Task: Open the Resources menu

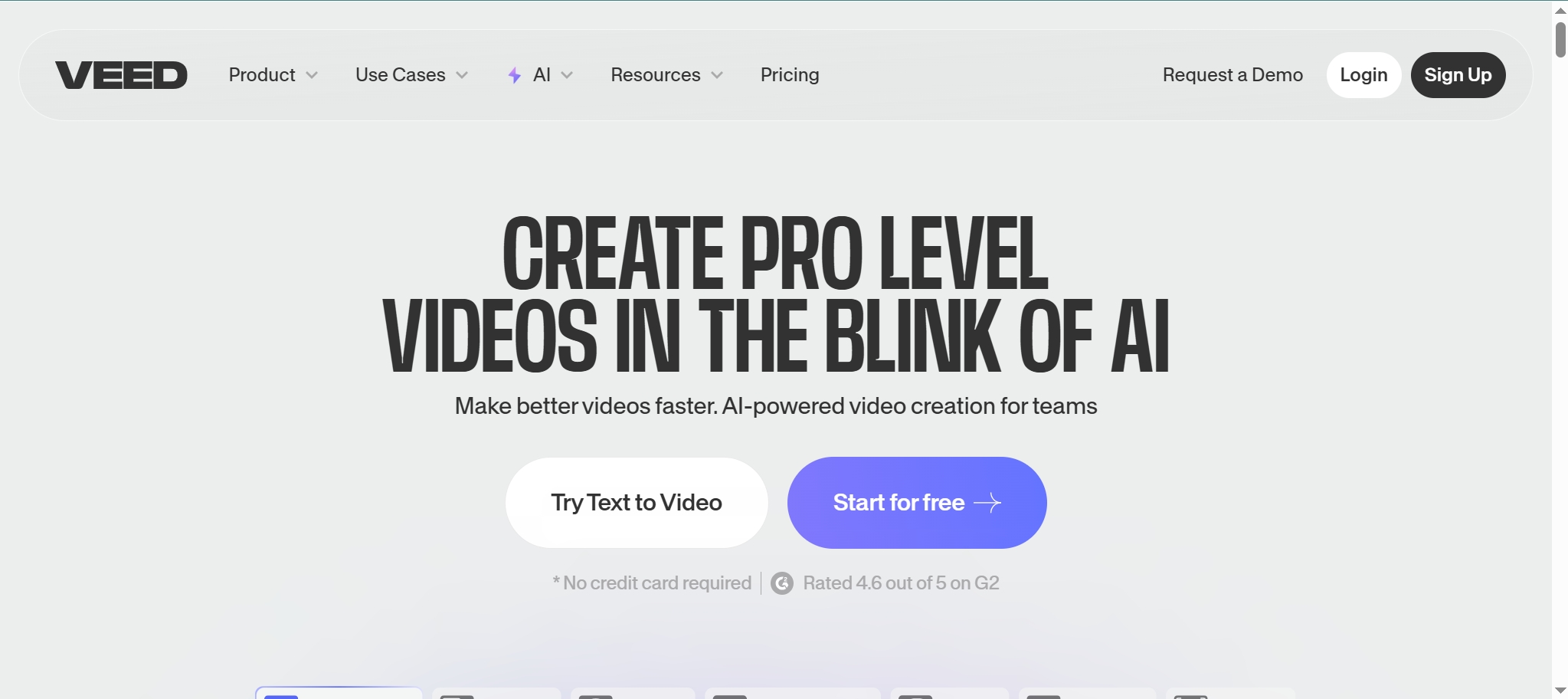Action: pos(655,75)
